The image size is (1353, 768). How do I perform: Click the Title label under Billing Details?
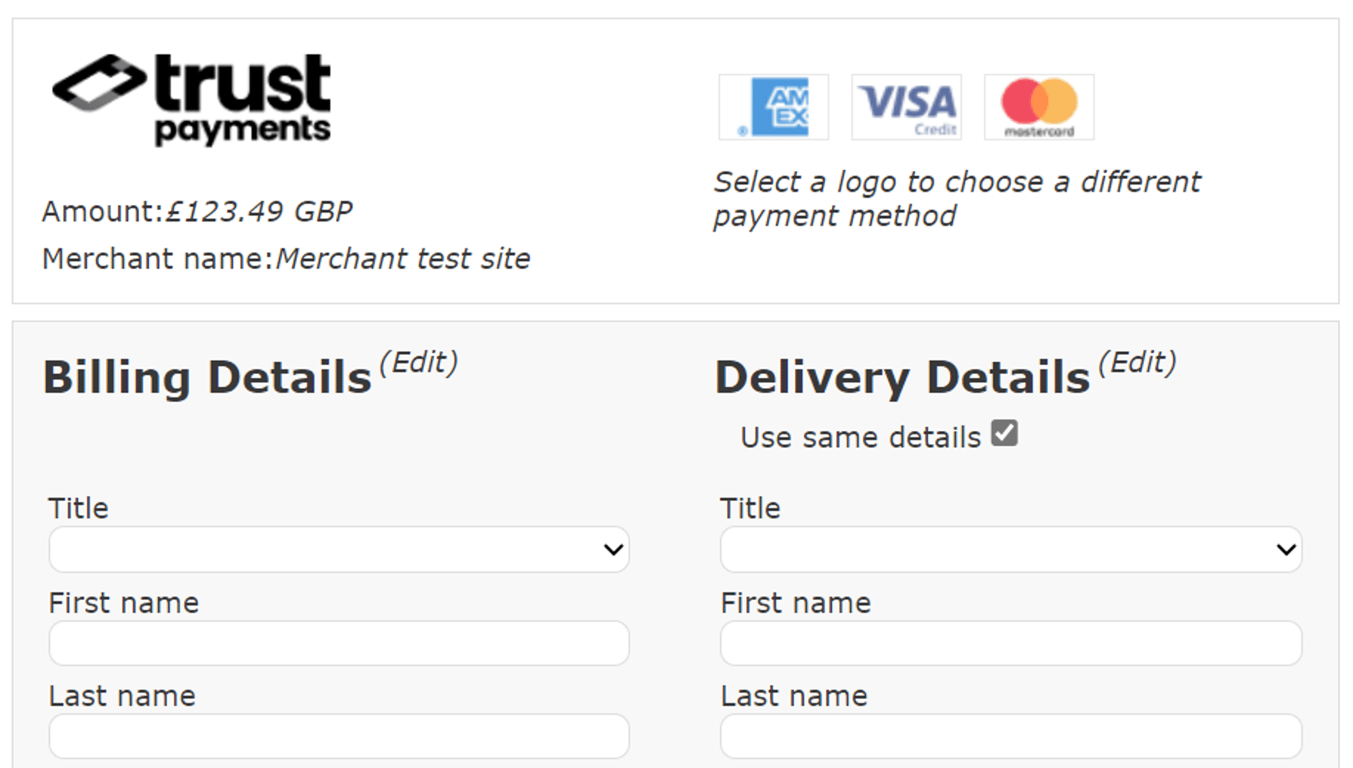click(x=78, y=508)
